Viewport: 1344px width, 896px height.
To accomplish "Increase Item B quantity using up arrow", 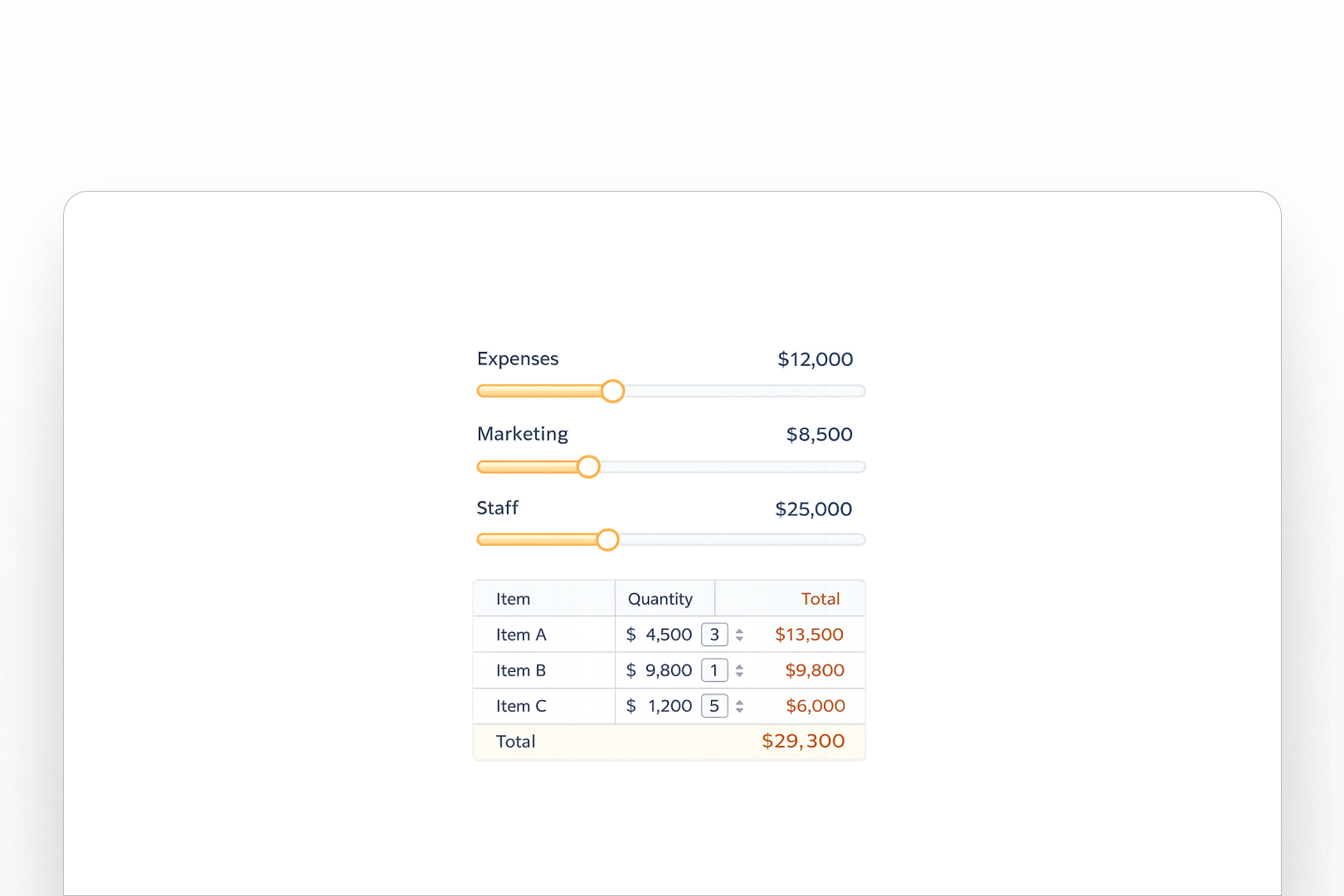I will tap(739, 667).
